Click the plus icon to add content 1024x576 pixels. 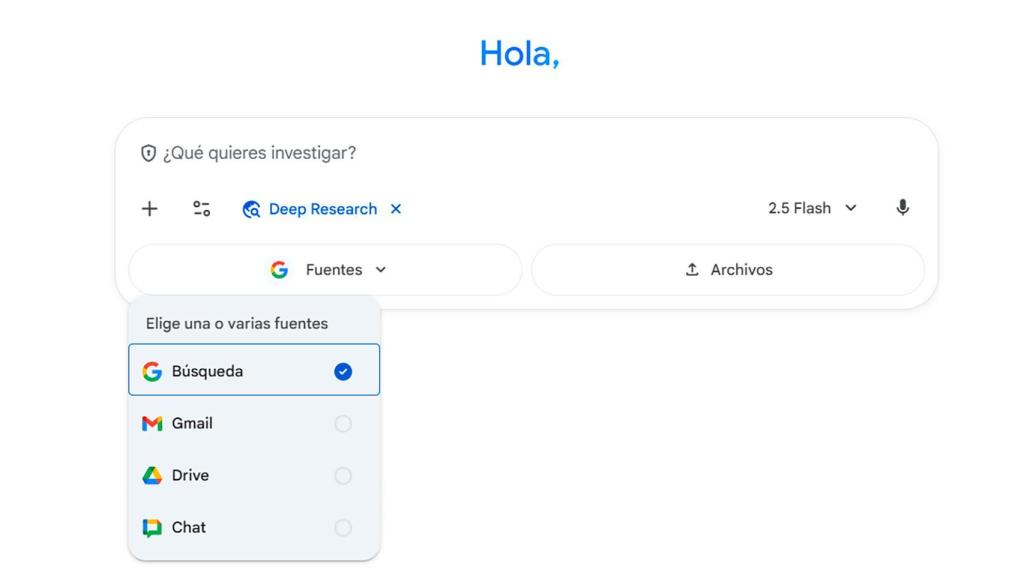(149, 209)
